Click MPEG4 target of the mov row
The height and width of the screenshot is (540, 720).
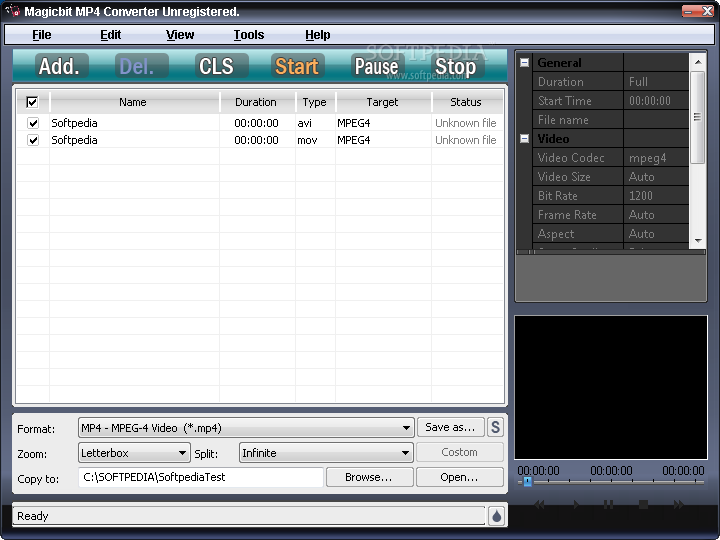point(354,140)
